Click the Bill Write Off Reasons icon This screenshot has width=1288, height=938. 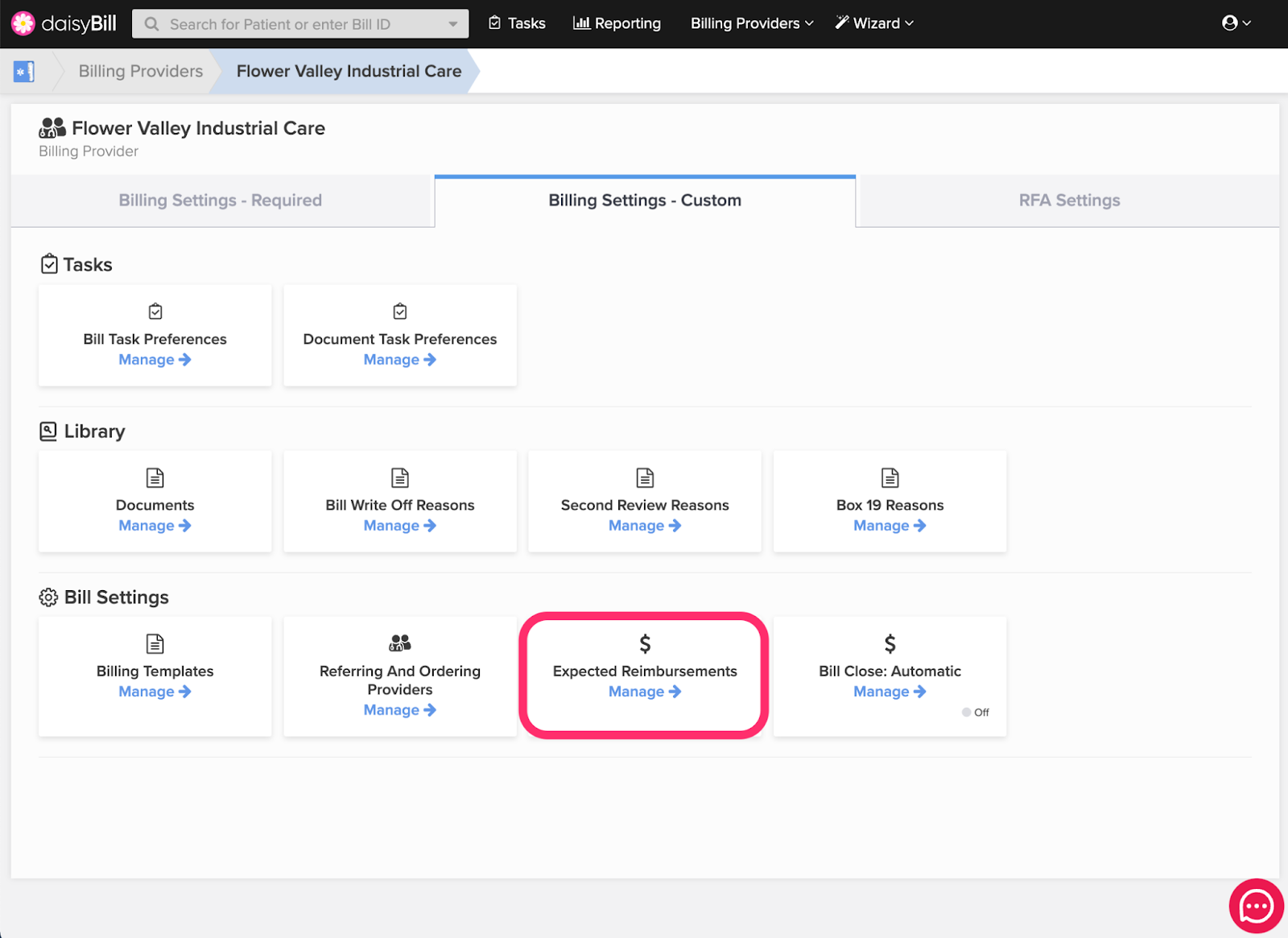pos(400,477)
